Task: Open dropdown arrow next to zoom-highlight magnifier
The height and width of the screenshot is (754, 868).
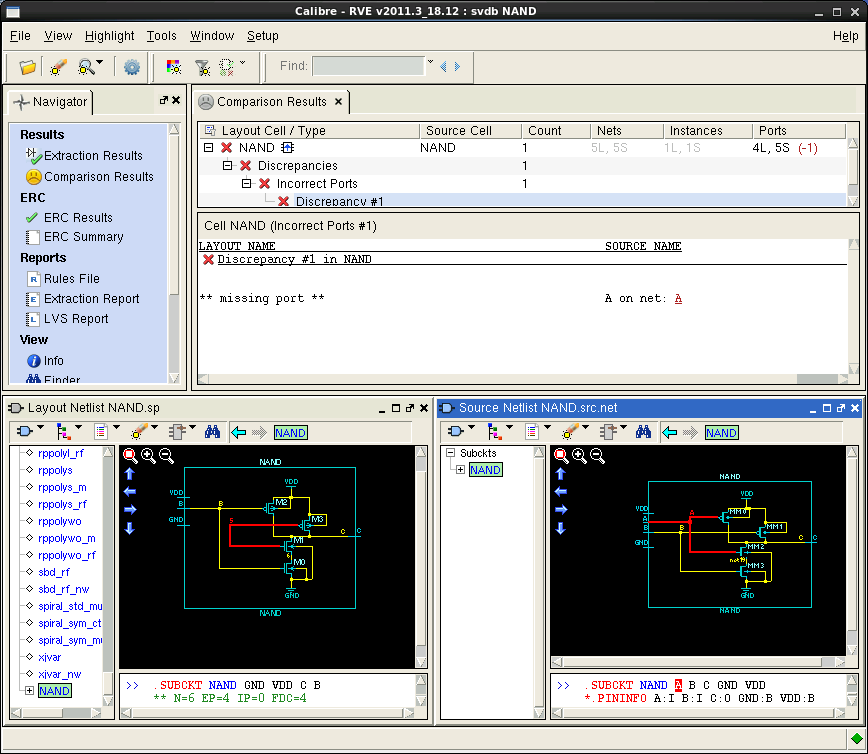Action: click(100, 61)
